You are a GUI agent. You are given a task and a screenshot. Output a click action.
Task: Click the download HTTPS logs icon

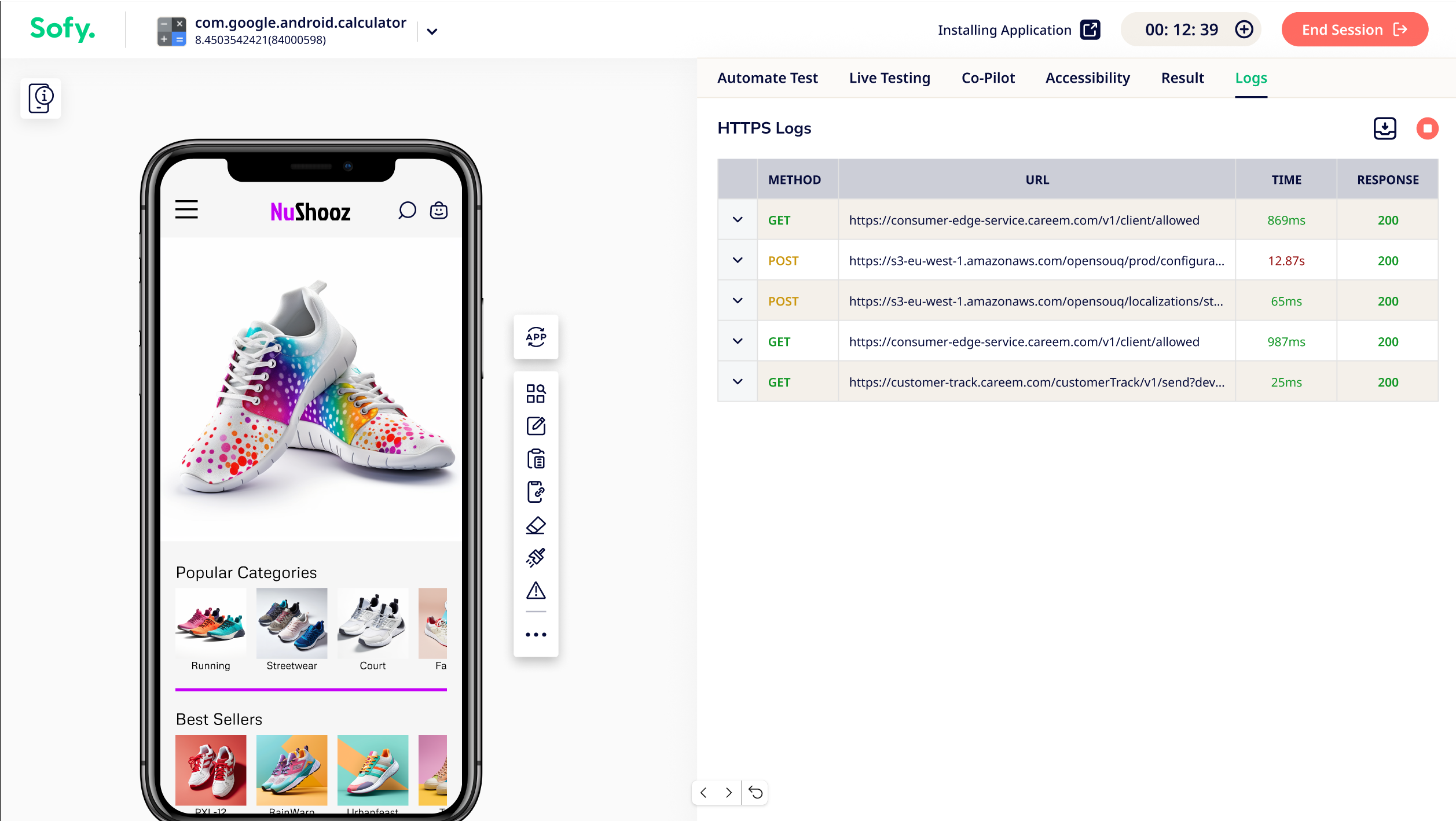(x=1385, y=128)
